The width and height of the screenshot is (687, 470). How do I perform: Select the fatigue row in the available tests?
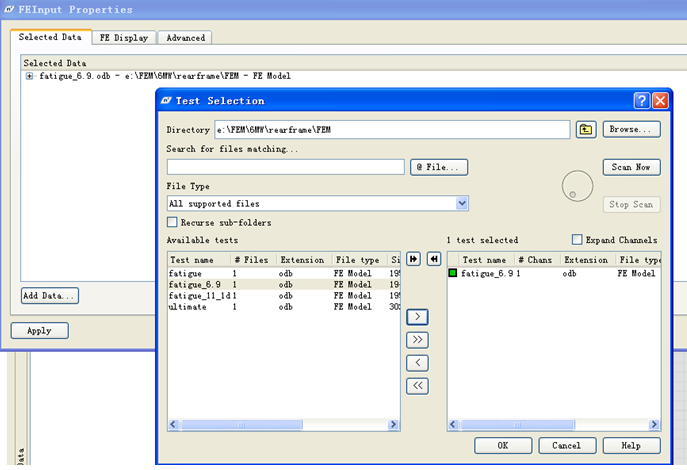tap(283, 273)
